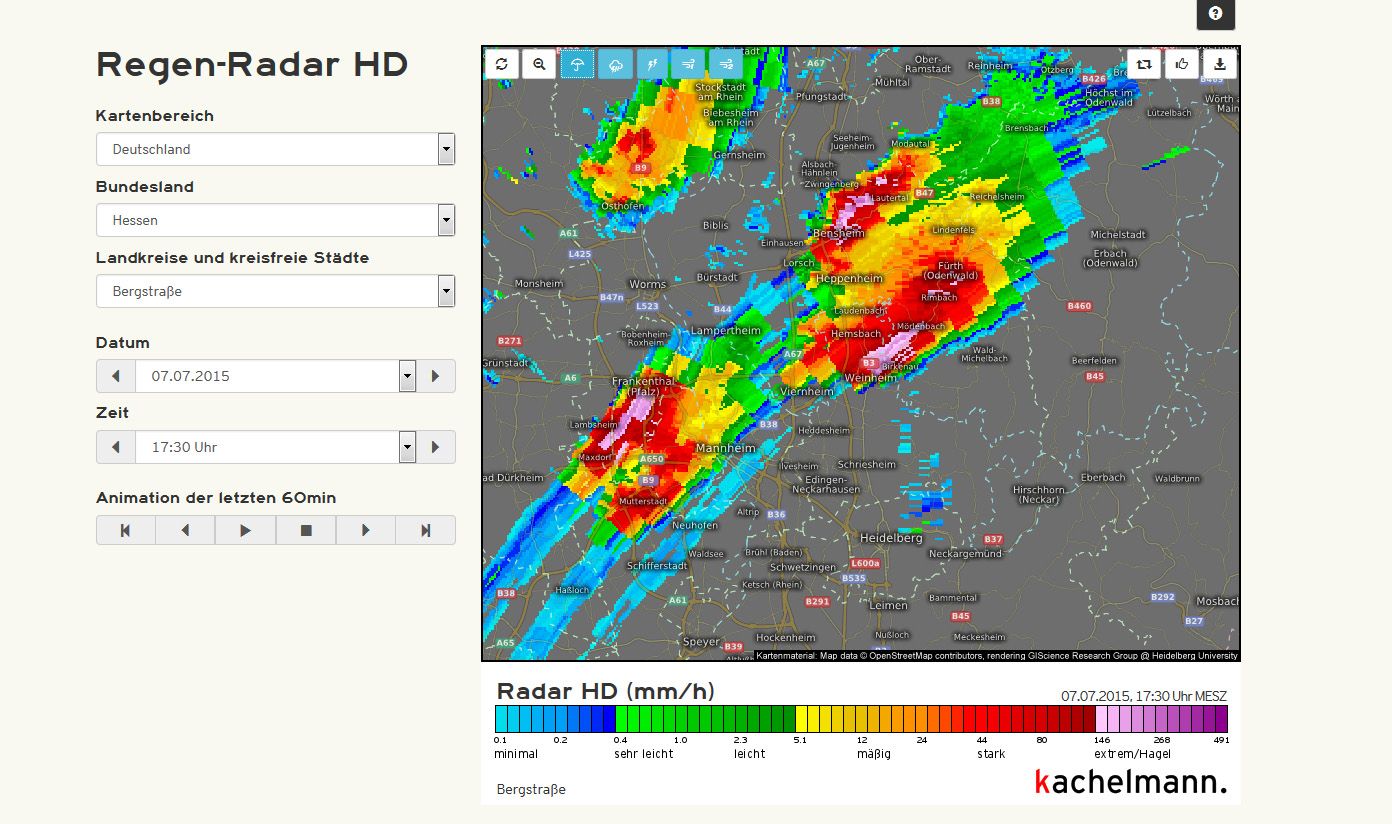Viewport: 1392px width, 824px height.
Task: Click the OpenStreetMap attribution text on the map
Action: (997, 656)
